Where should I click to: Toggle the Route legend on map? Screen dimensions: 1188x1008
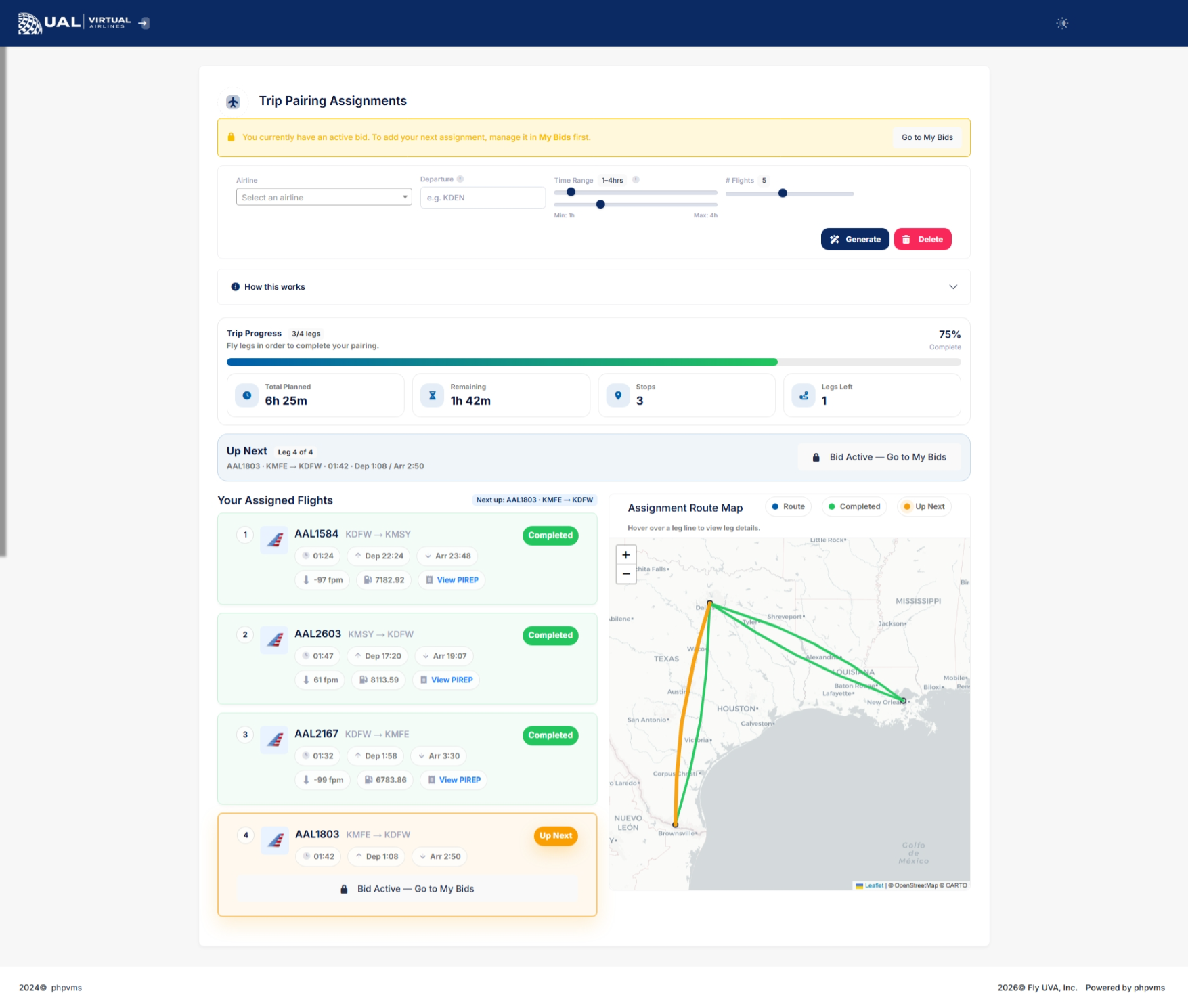click(x=789, y=507)
